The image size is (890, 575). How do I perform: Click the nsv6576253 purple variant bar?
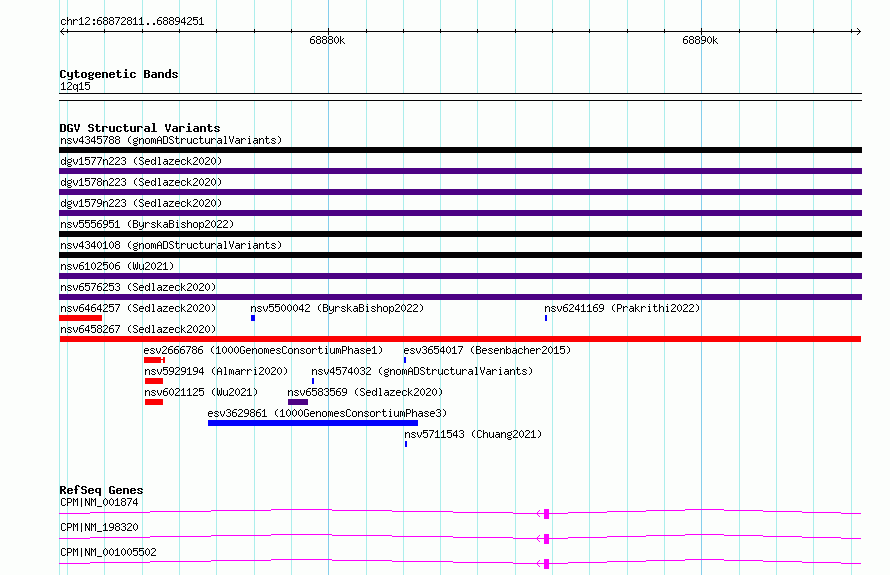(x=460, y=297)
